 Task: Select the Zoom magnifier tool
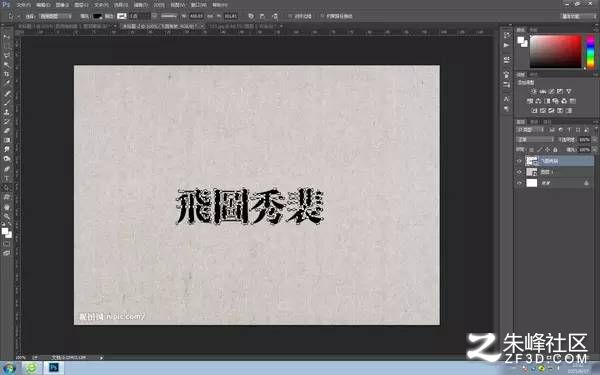(7, 217)
